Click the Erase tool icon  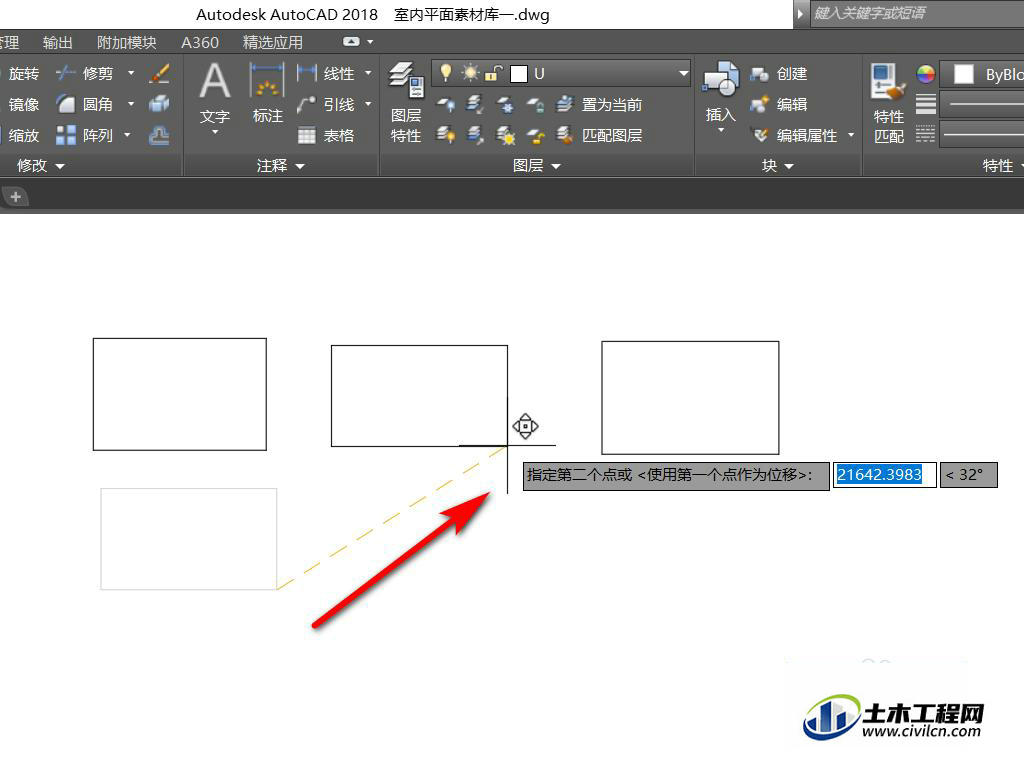tap(159, 74)
